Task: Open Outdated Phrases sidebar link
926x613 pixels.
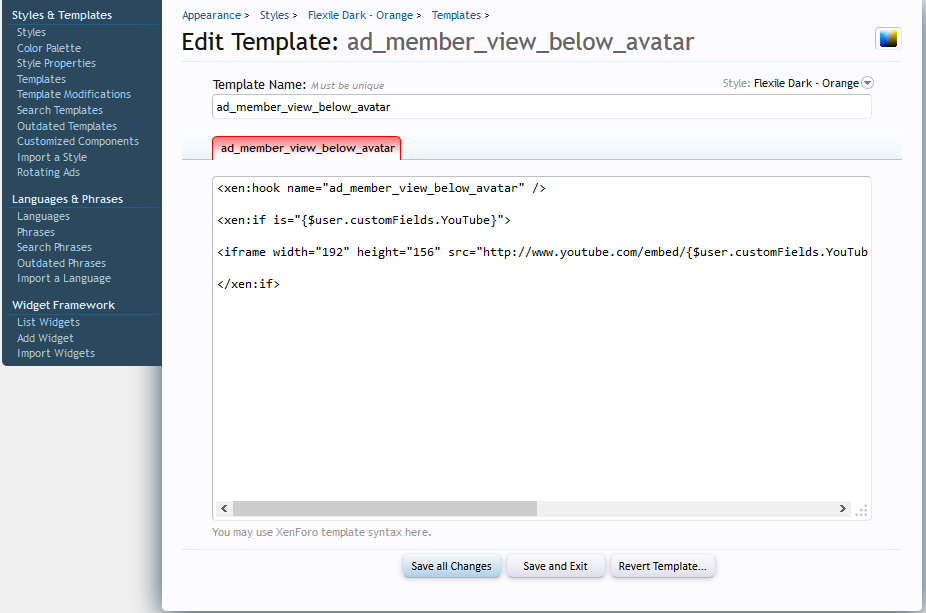Action: point(61,263)
